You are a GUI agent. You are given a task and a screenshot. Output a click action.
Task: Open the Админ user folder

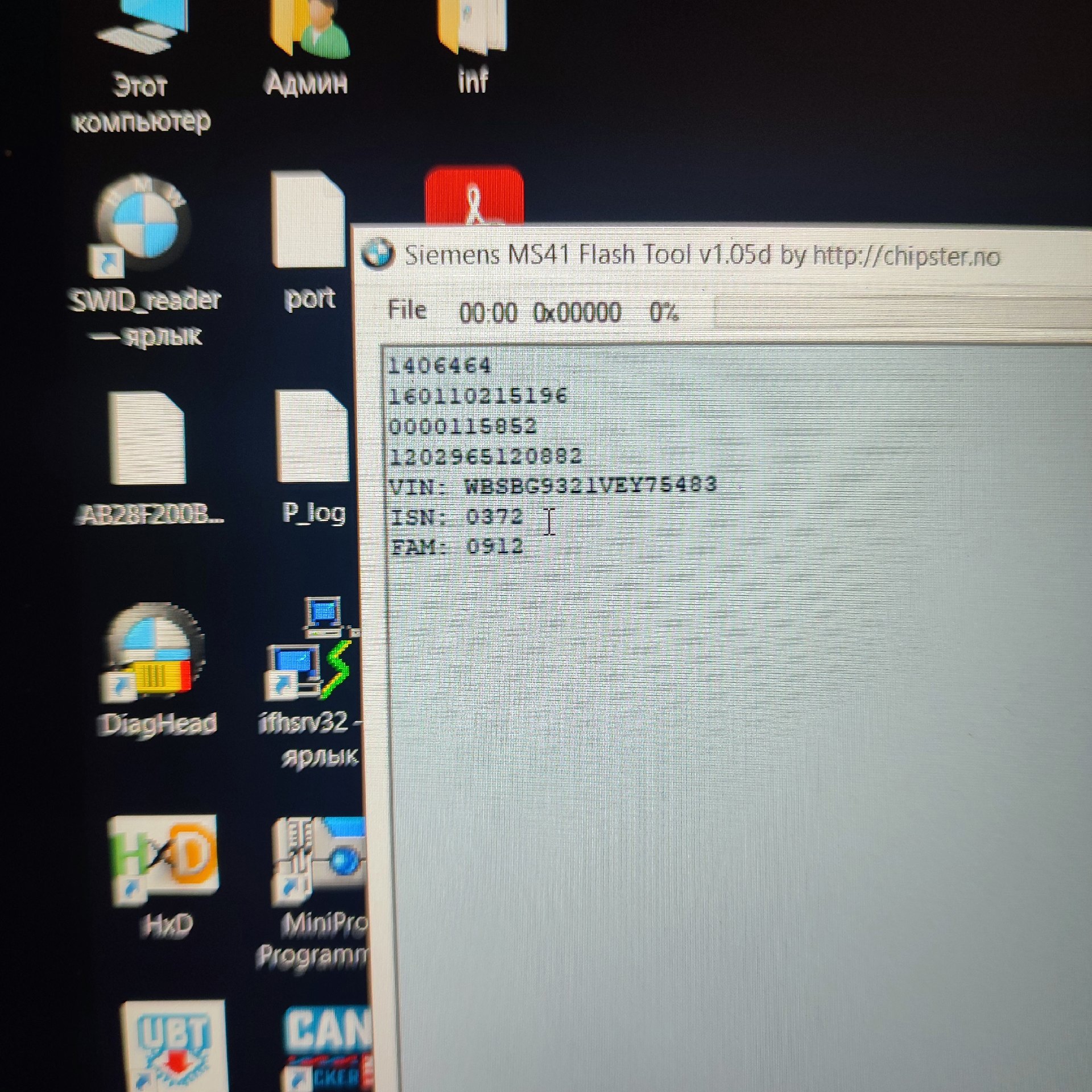tap(308, 28)
